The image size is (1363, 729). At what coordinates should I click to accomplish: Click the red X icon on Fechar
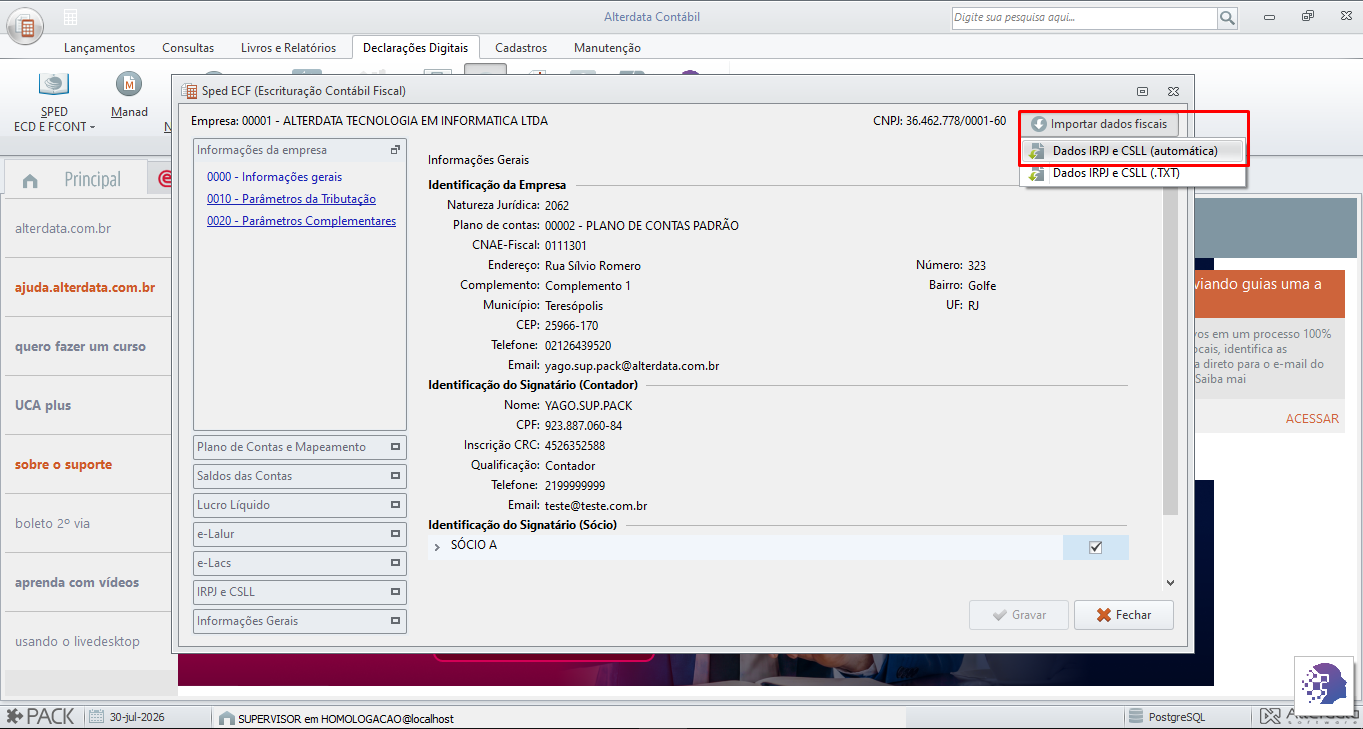tap(1104, 615)
